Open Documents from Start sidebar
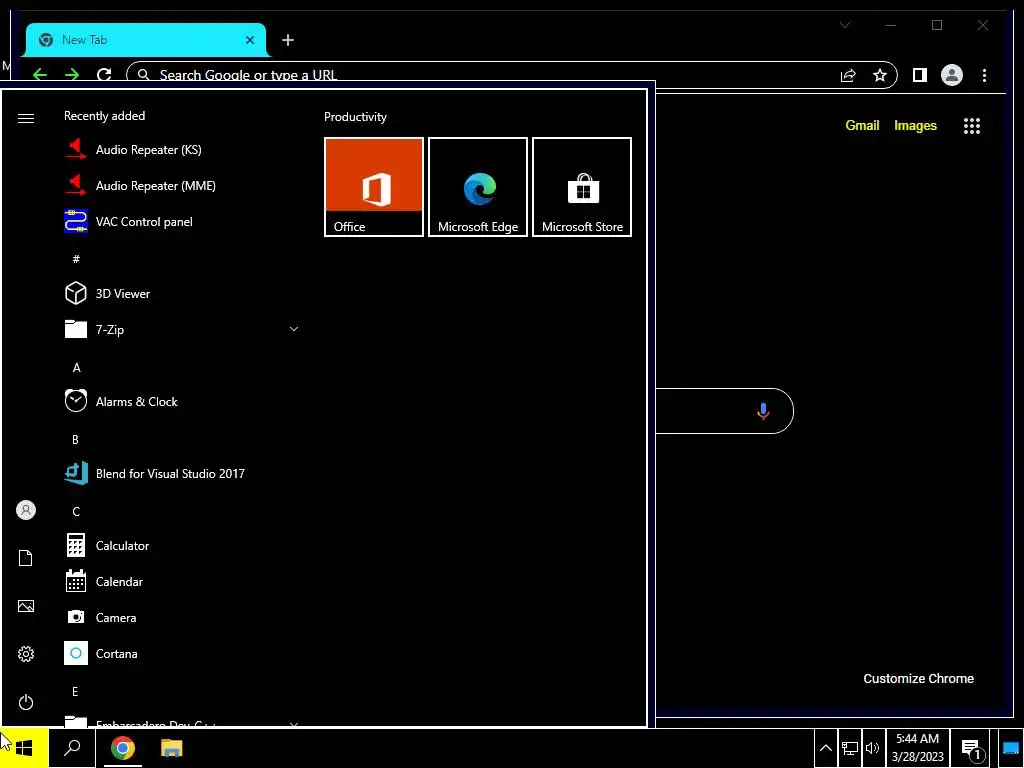This screenshot has height=768, width=1024. pyautogui.click(x=25, y=558)
